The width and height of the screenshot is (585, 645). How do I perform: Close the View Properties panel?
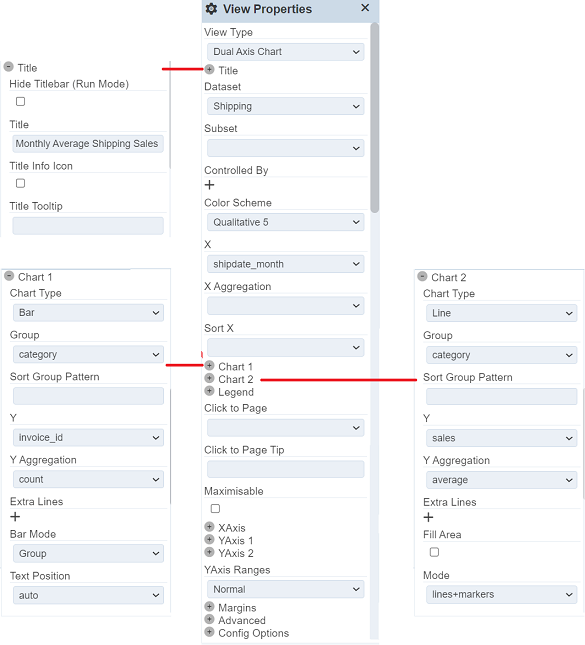click(365, 8)
